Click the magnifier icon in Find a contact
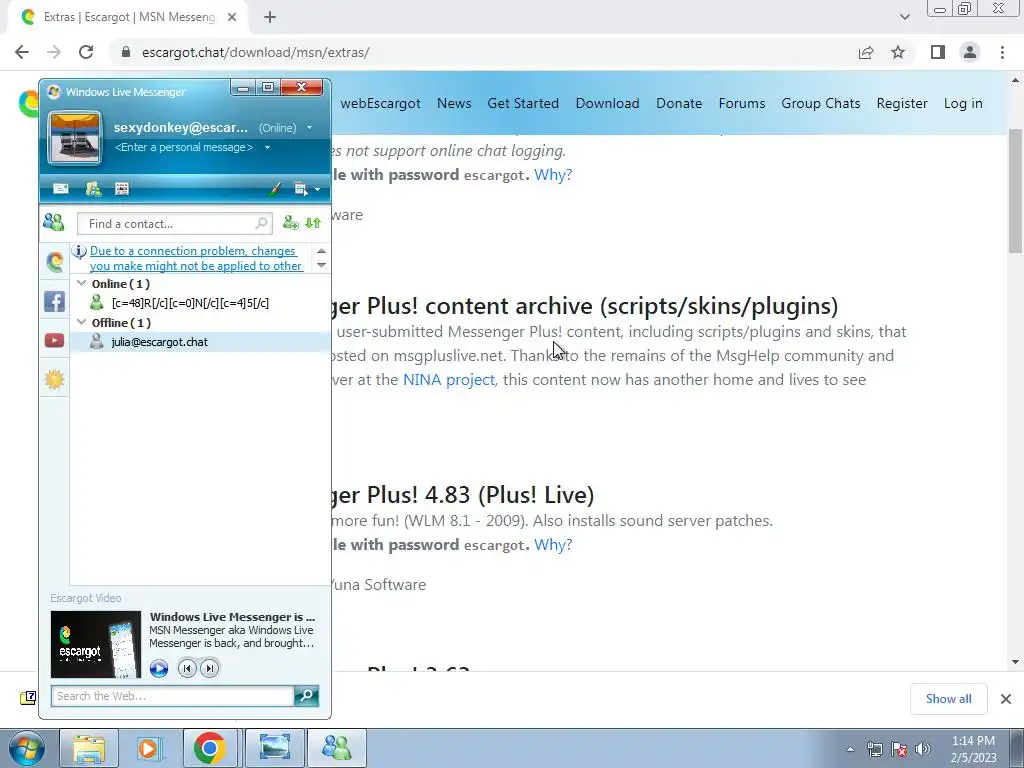 [x=261, y=223]
